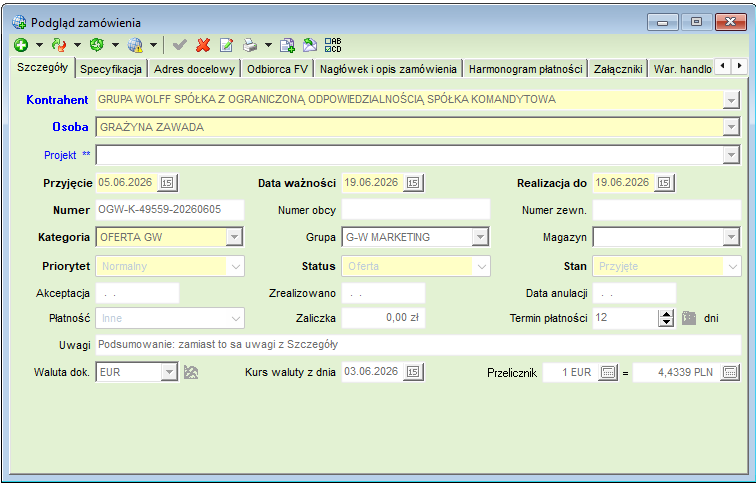The image size is (756, 483).
Task: Click the Kontrahent blue label link
Action: [57, 100]
